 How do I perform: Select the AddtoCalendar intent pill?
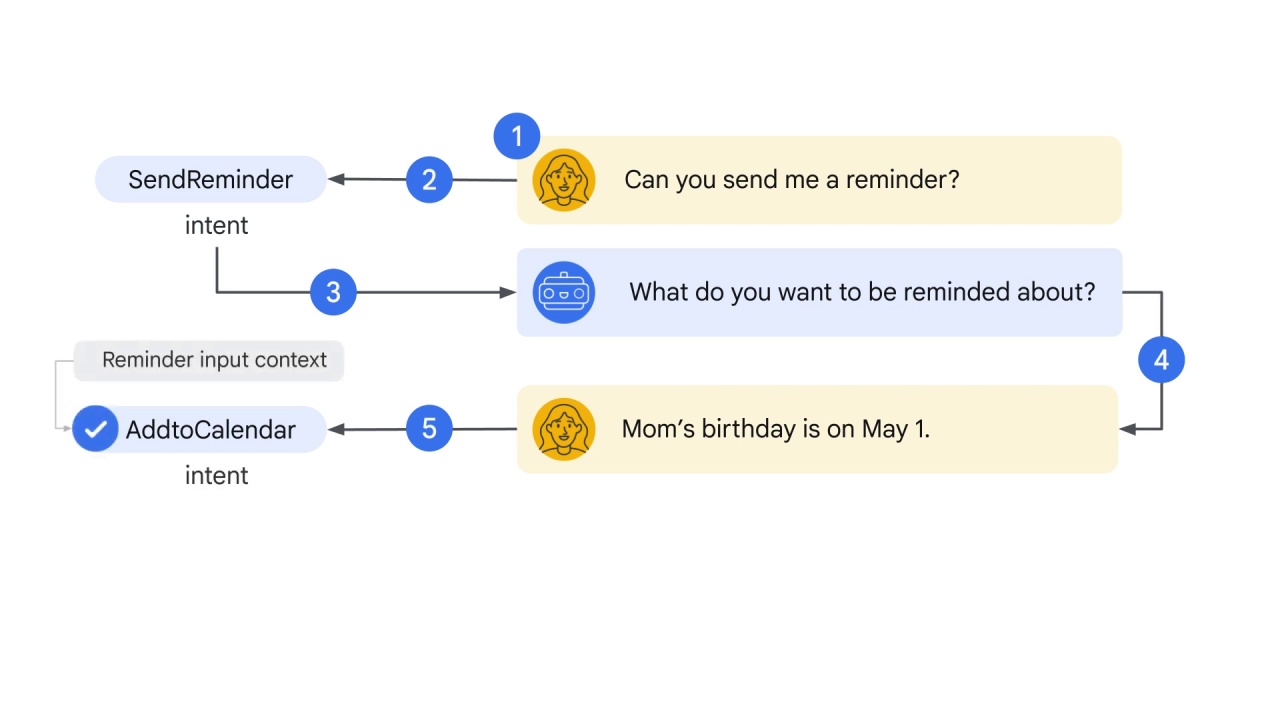click(x=199, y=429)
